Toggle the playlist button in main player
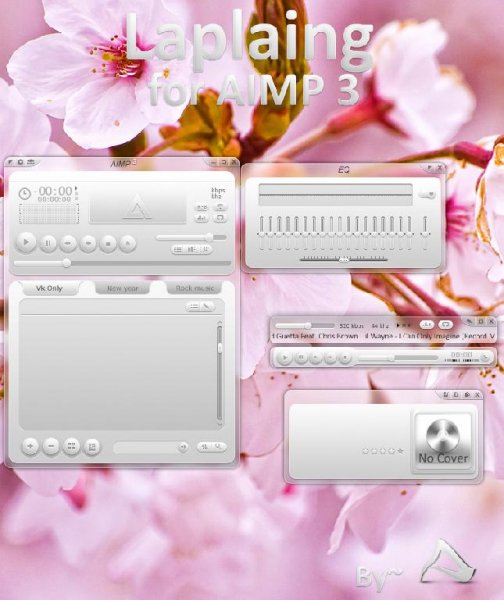Screen dimensions: 504x600 tap(178, 249)
